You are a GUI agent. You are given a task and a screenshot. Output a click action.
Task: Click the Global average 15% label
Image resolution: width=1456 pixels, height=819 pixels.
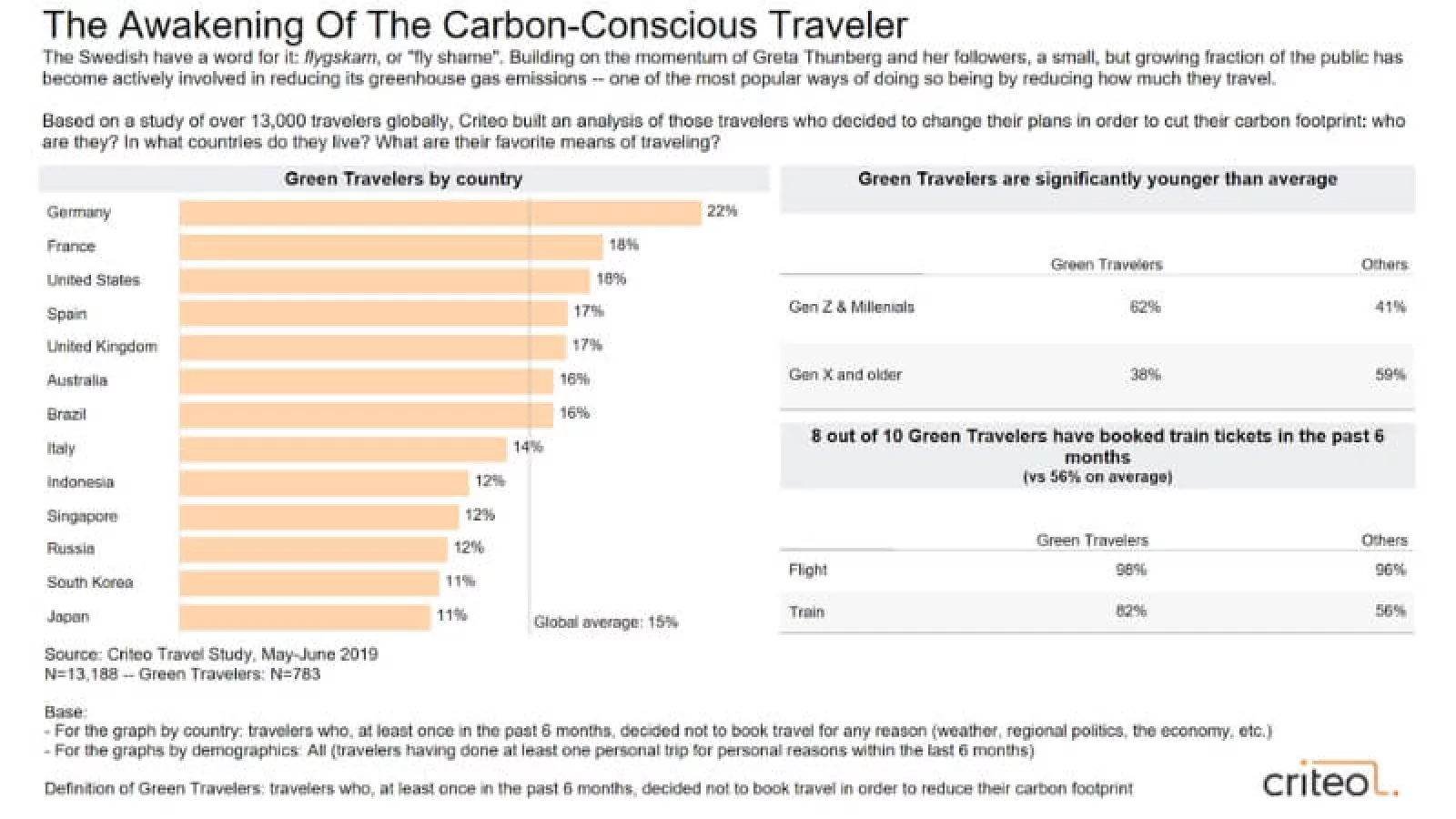tap(605, 622)
